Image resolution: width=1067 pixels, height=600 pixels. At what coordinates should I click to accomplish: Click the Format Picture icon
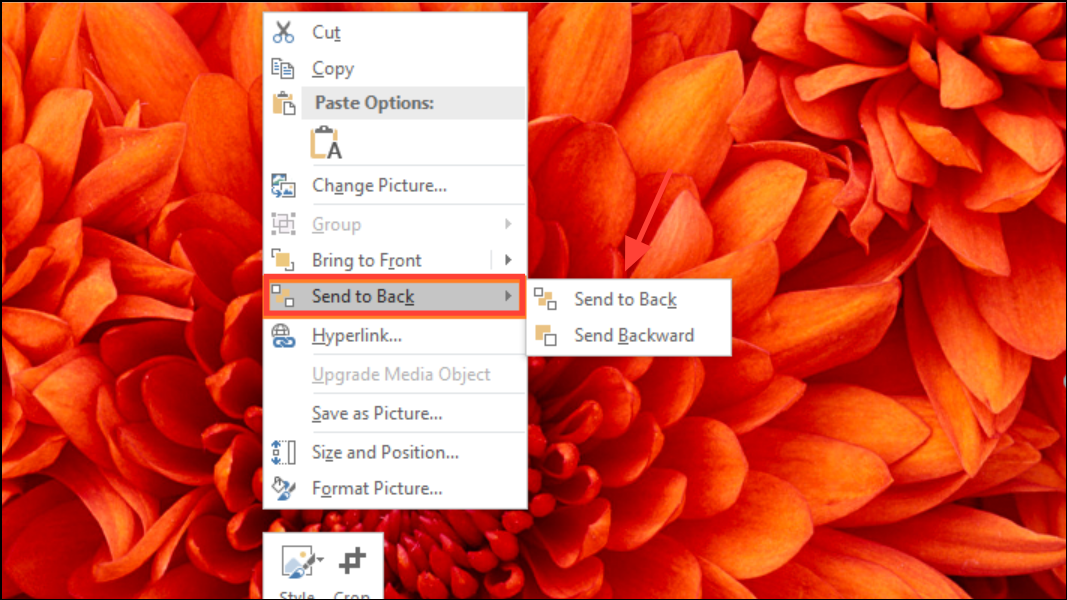(x=284, y=489)
